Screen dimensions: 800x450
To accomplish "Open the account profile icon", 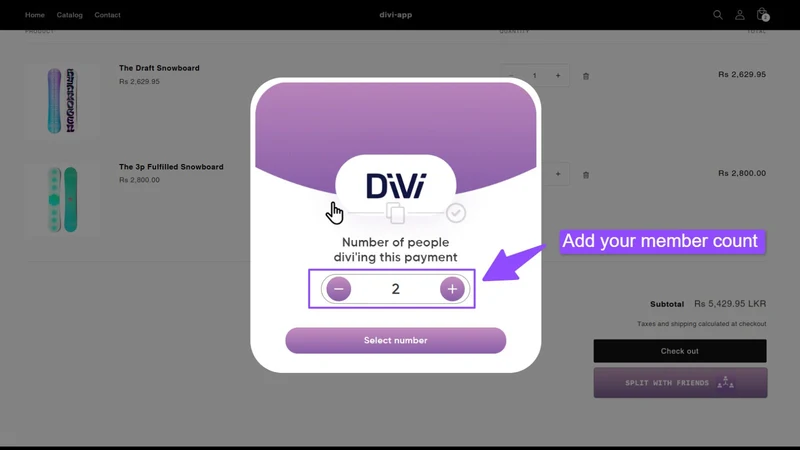I will tap(739, 15).
